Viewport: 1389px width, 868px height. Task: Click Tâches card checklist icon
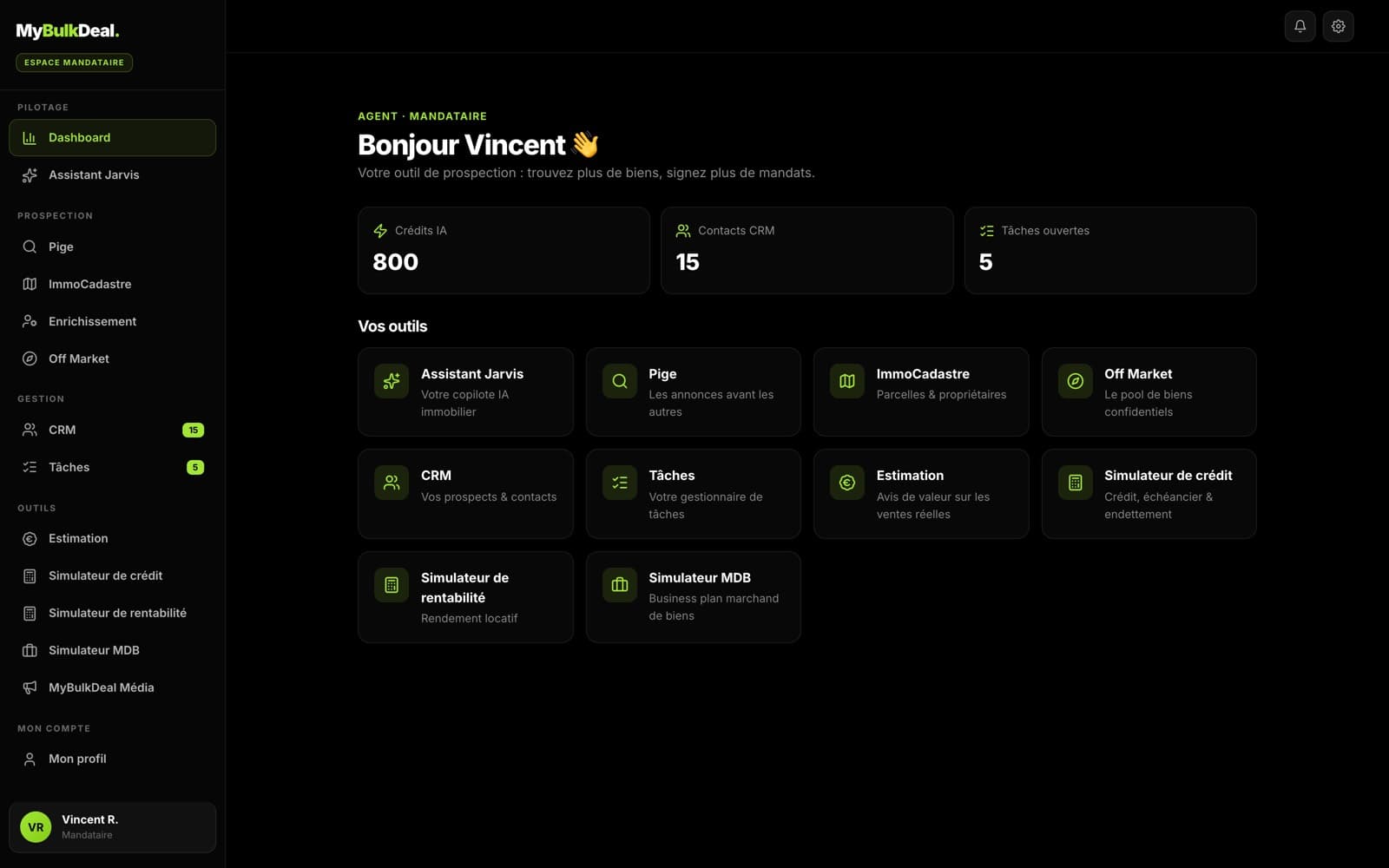(x=620, y=483)
